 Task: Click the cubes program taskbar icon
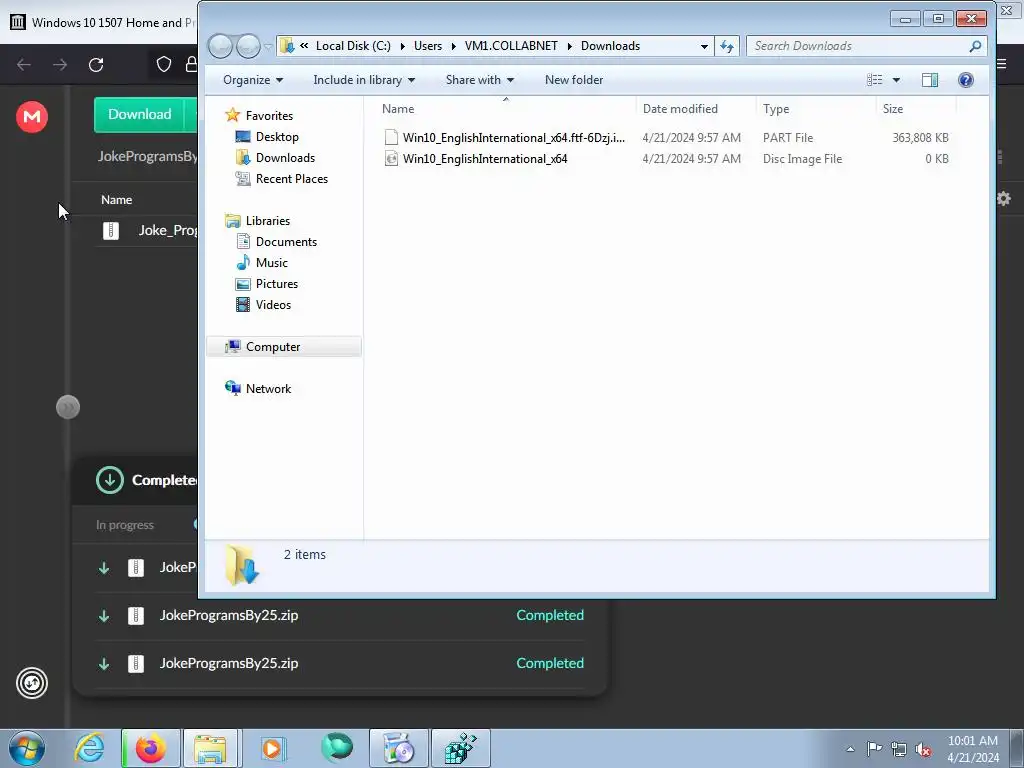pyautogui.click(x=460, y=748)
